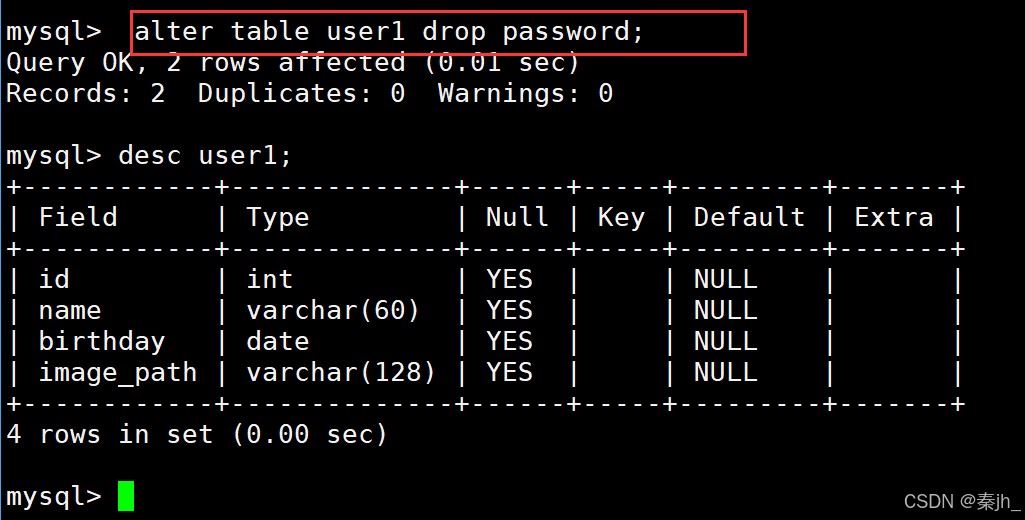Click the Key column header
The width and height of the screenshot is (1025, 520).
pyautogui.click(x=621, y=218)
